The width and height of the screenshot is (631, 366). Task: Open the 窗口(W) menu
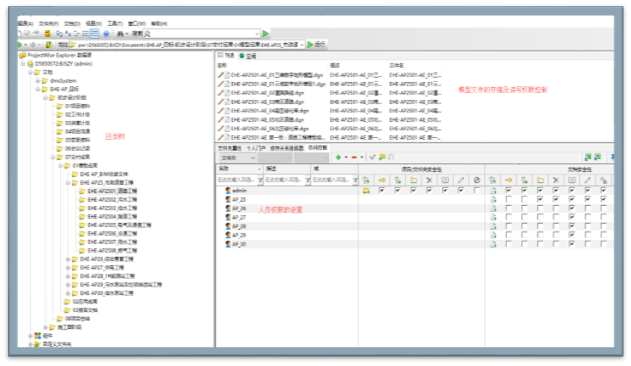137,23
